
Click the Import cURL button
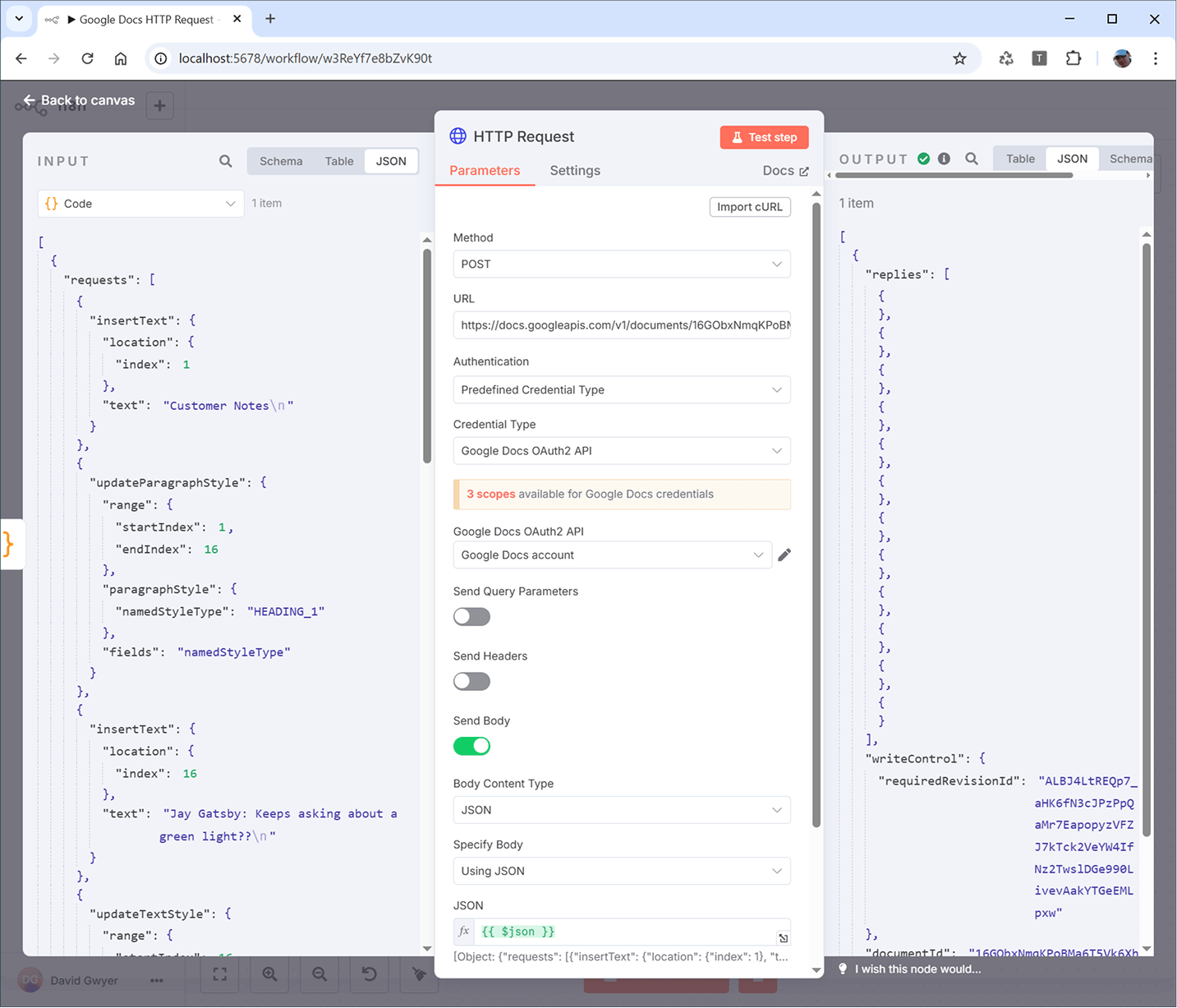750,207
